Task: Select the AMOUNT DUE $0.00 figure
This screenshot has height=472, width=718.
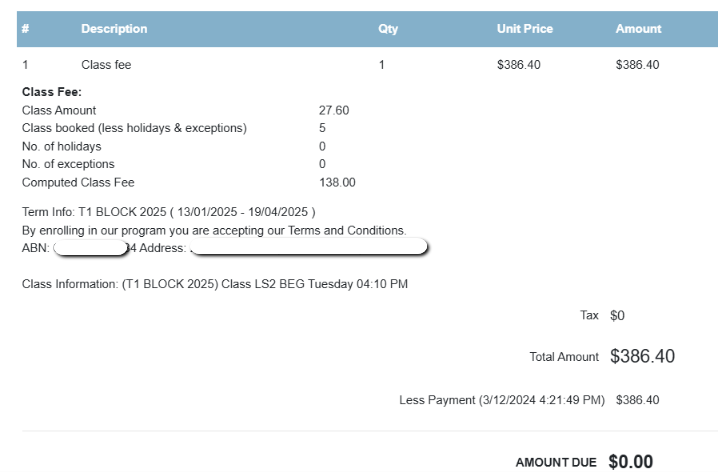Action: coord(630,461)
